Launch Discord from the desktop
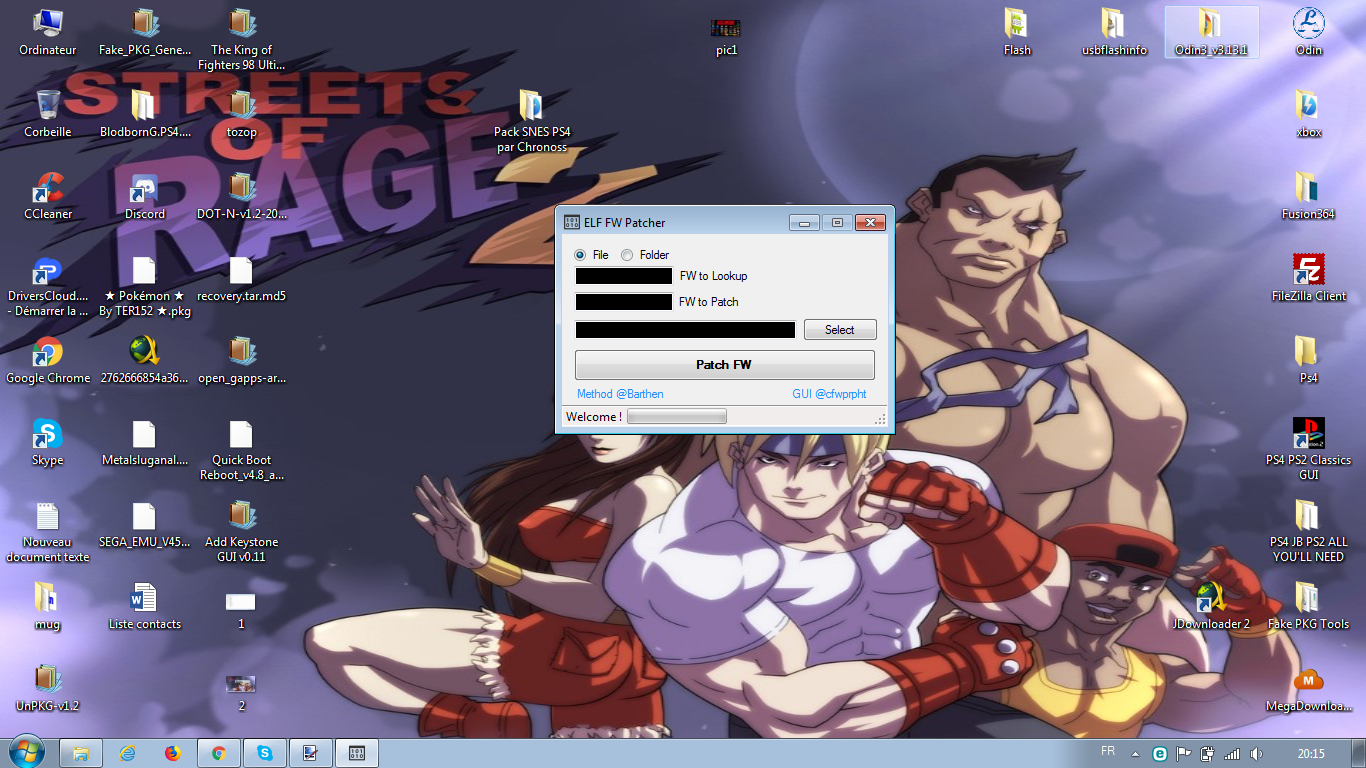The image size is (1366, 768). pyautogui.click(x=144, y=195)
